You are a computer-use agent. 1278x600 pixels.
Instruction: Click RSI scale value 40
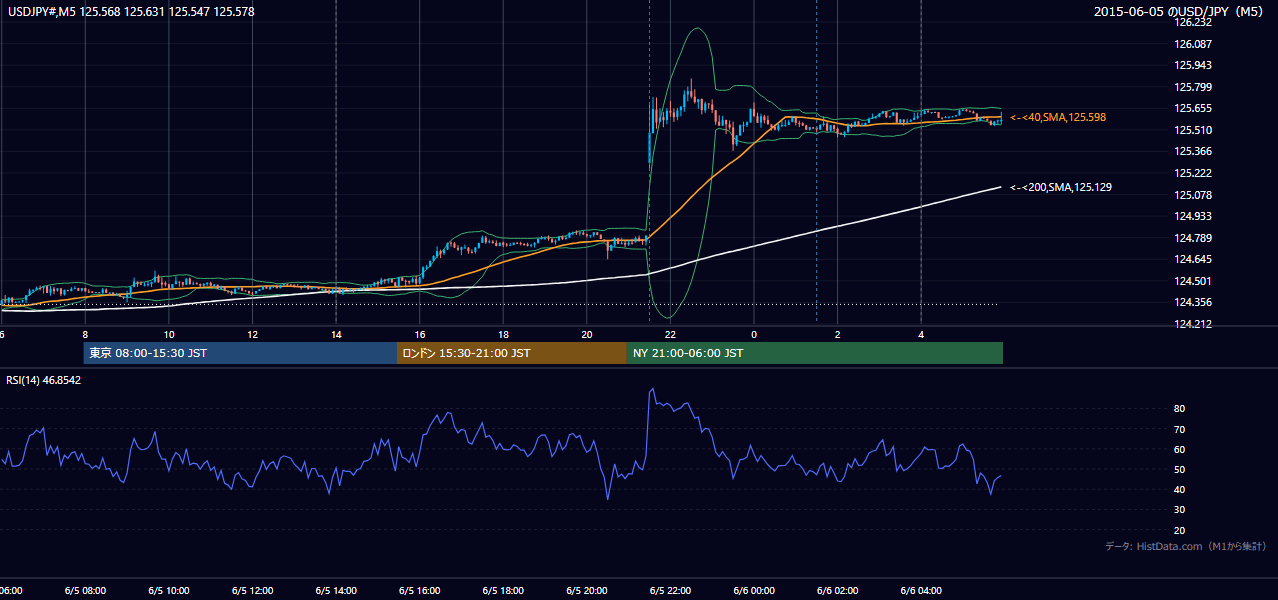point(1180,489)
